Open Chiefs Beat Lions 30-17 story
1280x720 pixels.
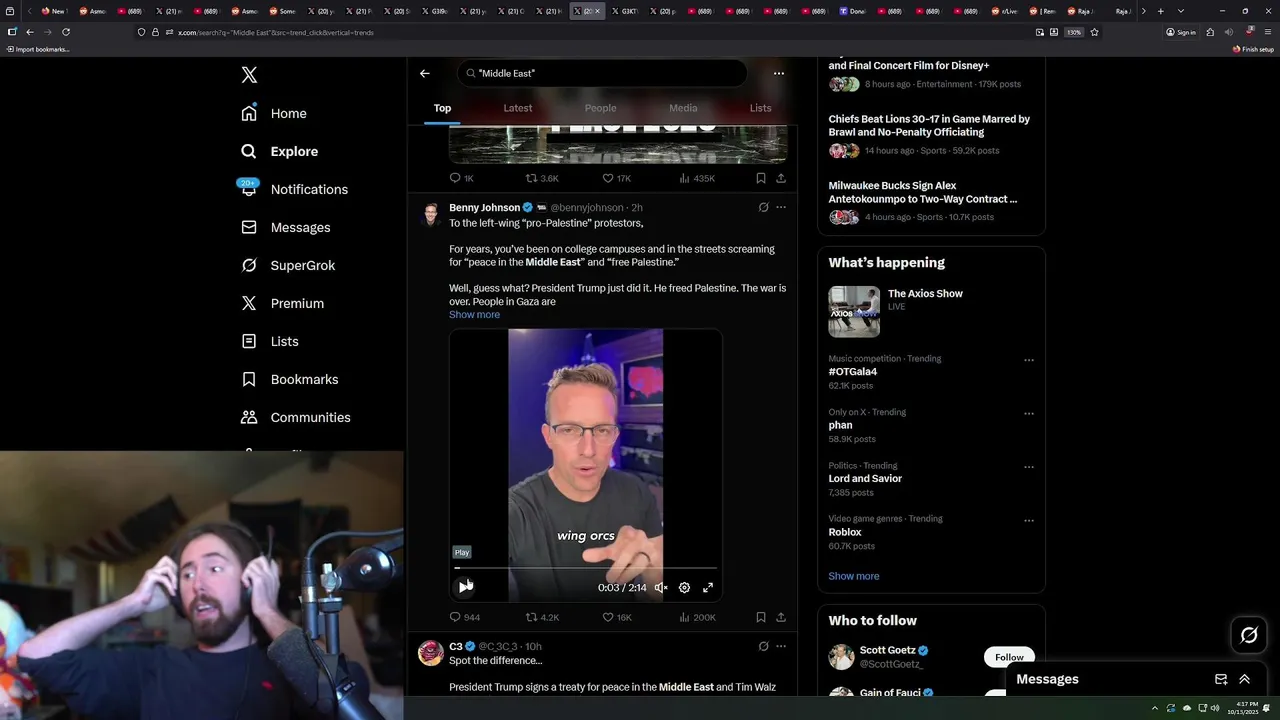click(929, 125)
